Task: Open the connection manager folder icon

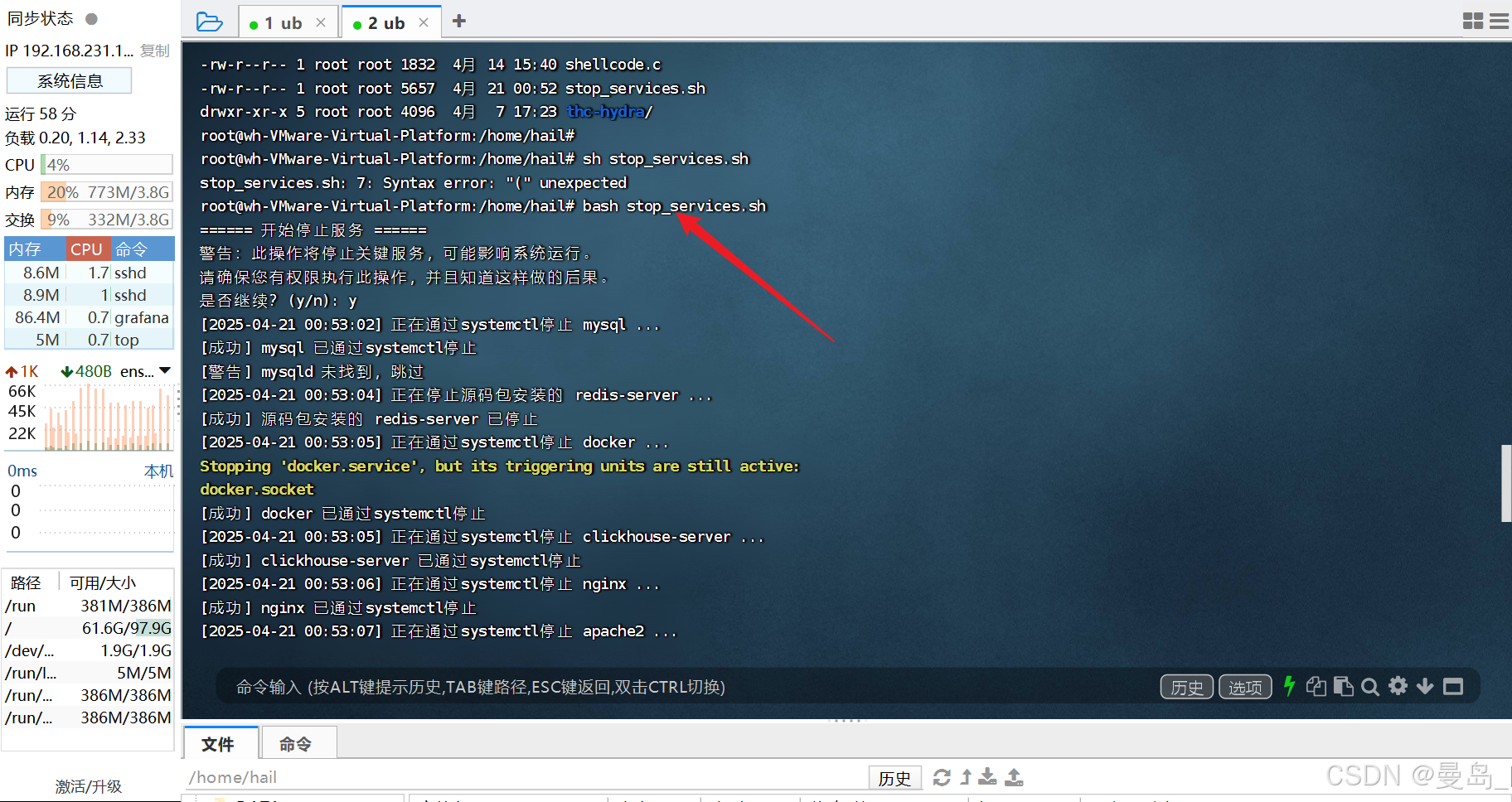Action: pos(209,22)
